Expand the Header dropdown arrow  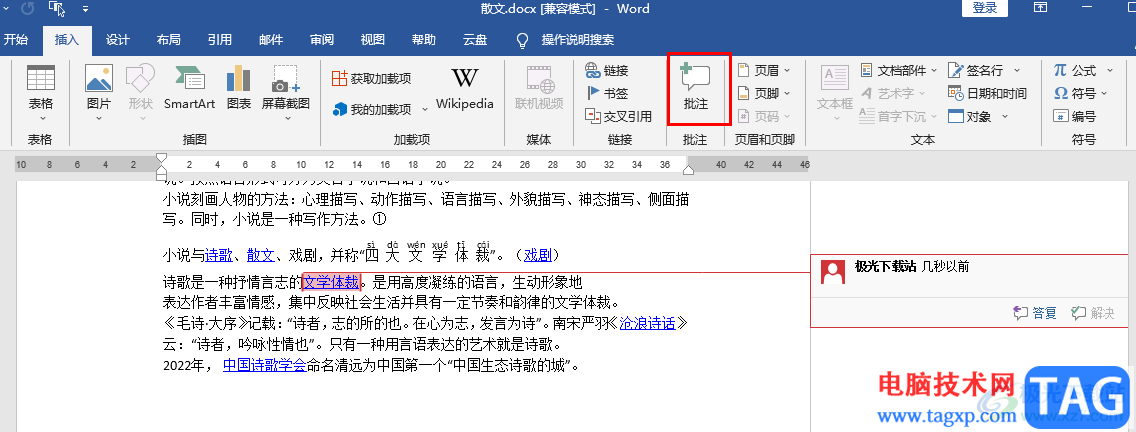point(788,70)
